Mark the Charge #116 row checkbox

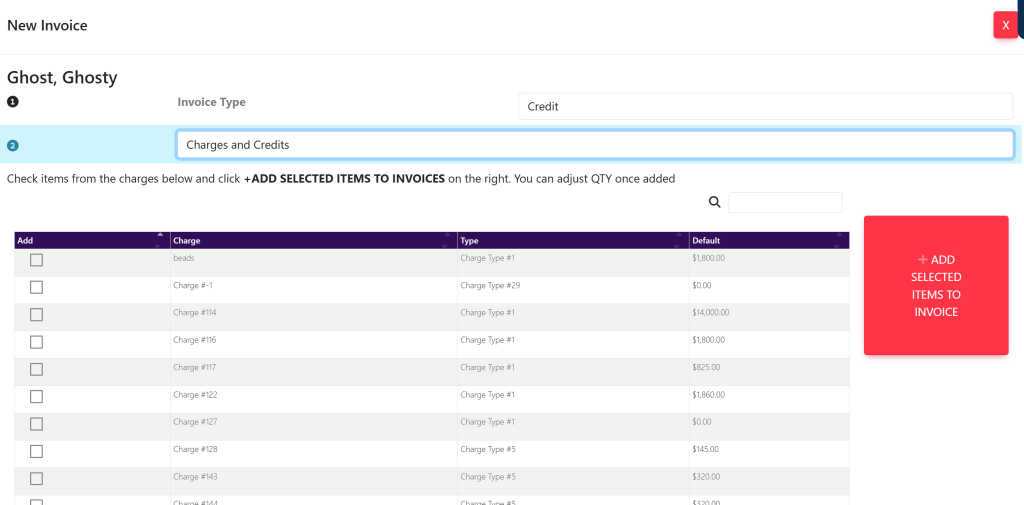coord(37,342)
